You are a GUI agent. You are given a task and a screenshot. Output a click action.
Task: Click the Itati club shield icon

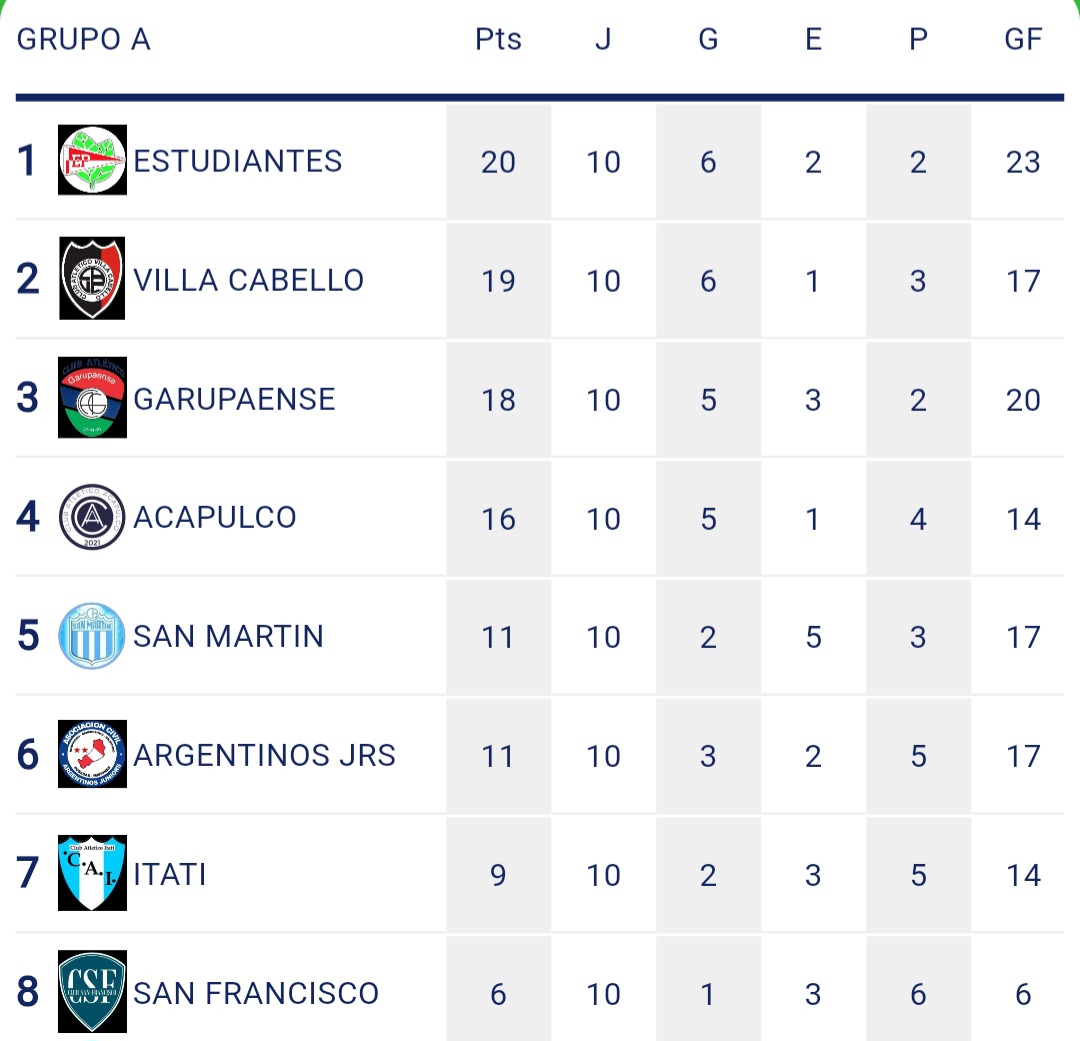(x=92, y=873)
